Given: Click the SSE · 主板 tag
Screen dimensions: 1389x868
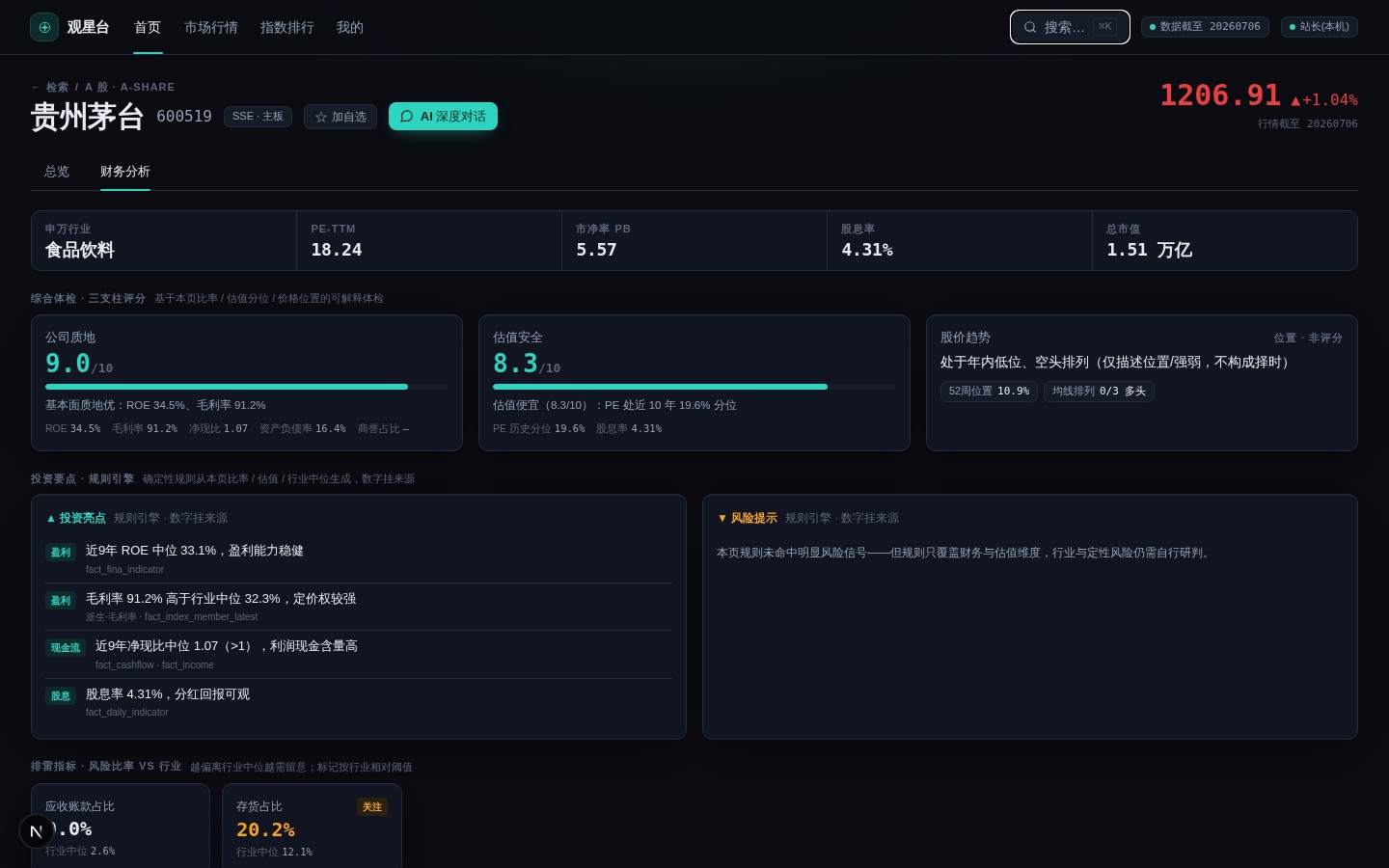Looking at the screenshot, I should 258,117.
